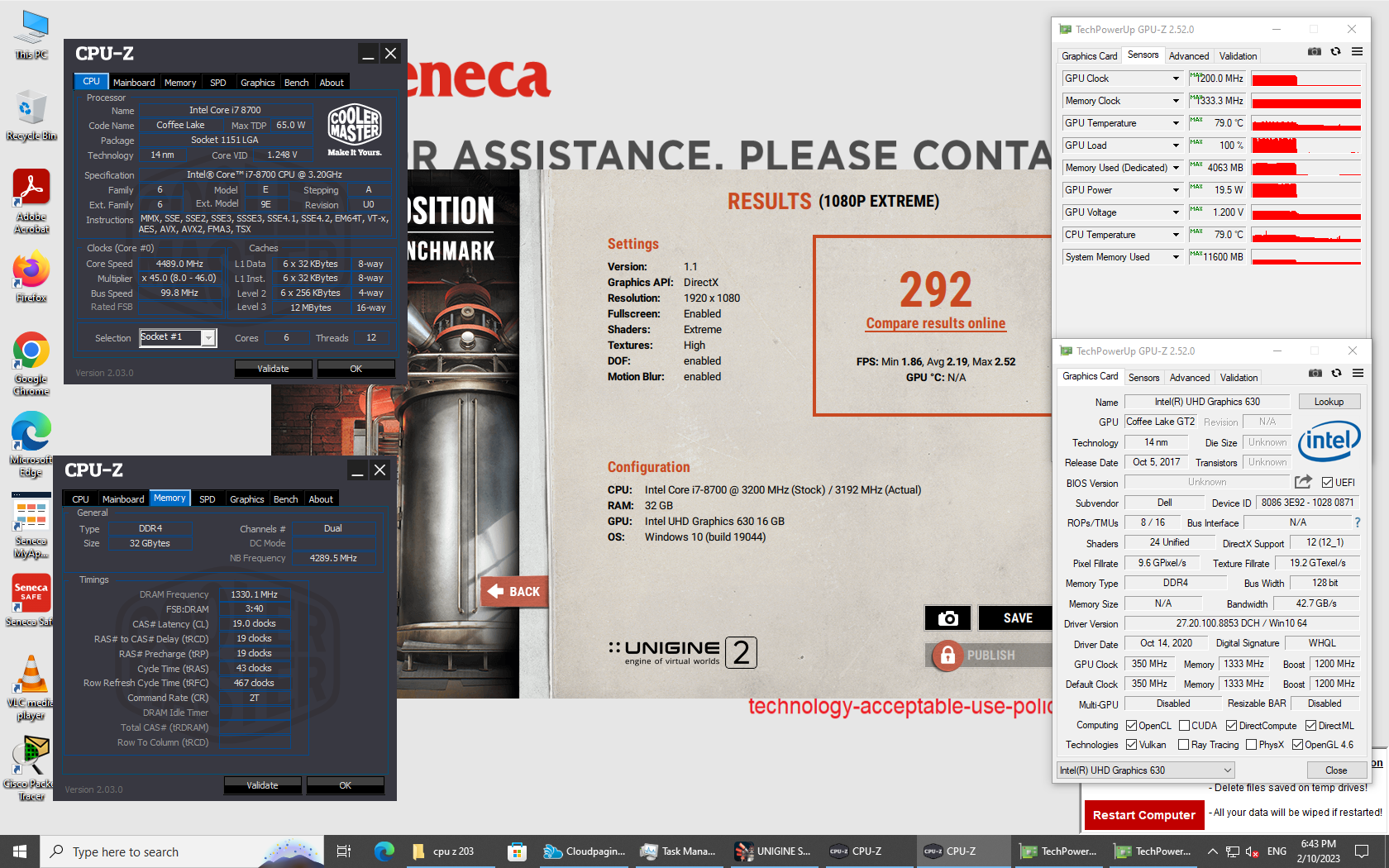Expand the GPU Clock sensor dropdown
Screen dimensions: 1389x868
(1176, 79)
